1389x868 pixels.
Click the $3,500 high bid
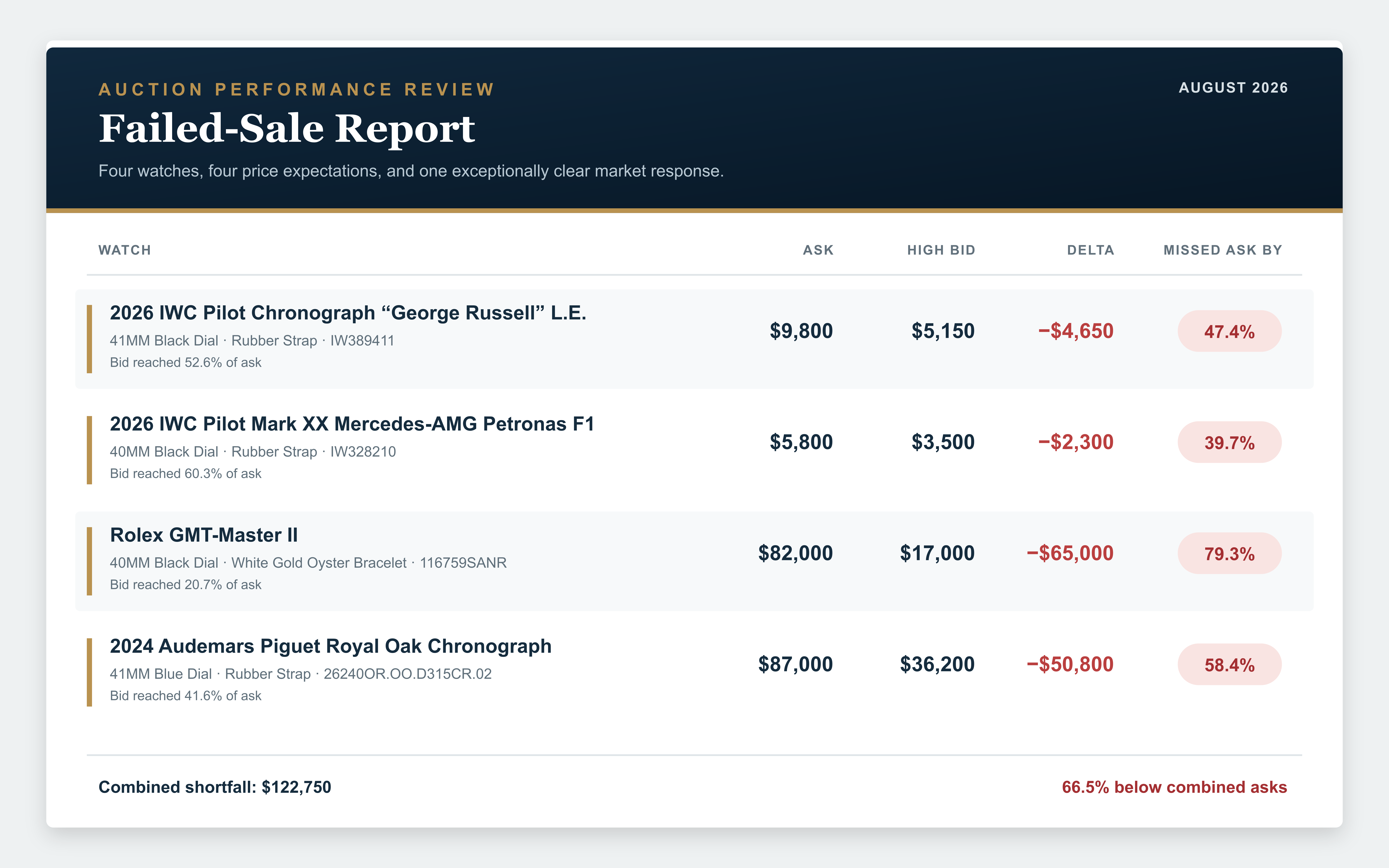click(x=943, y=442)
